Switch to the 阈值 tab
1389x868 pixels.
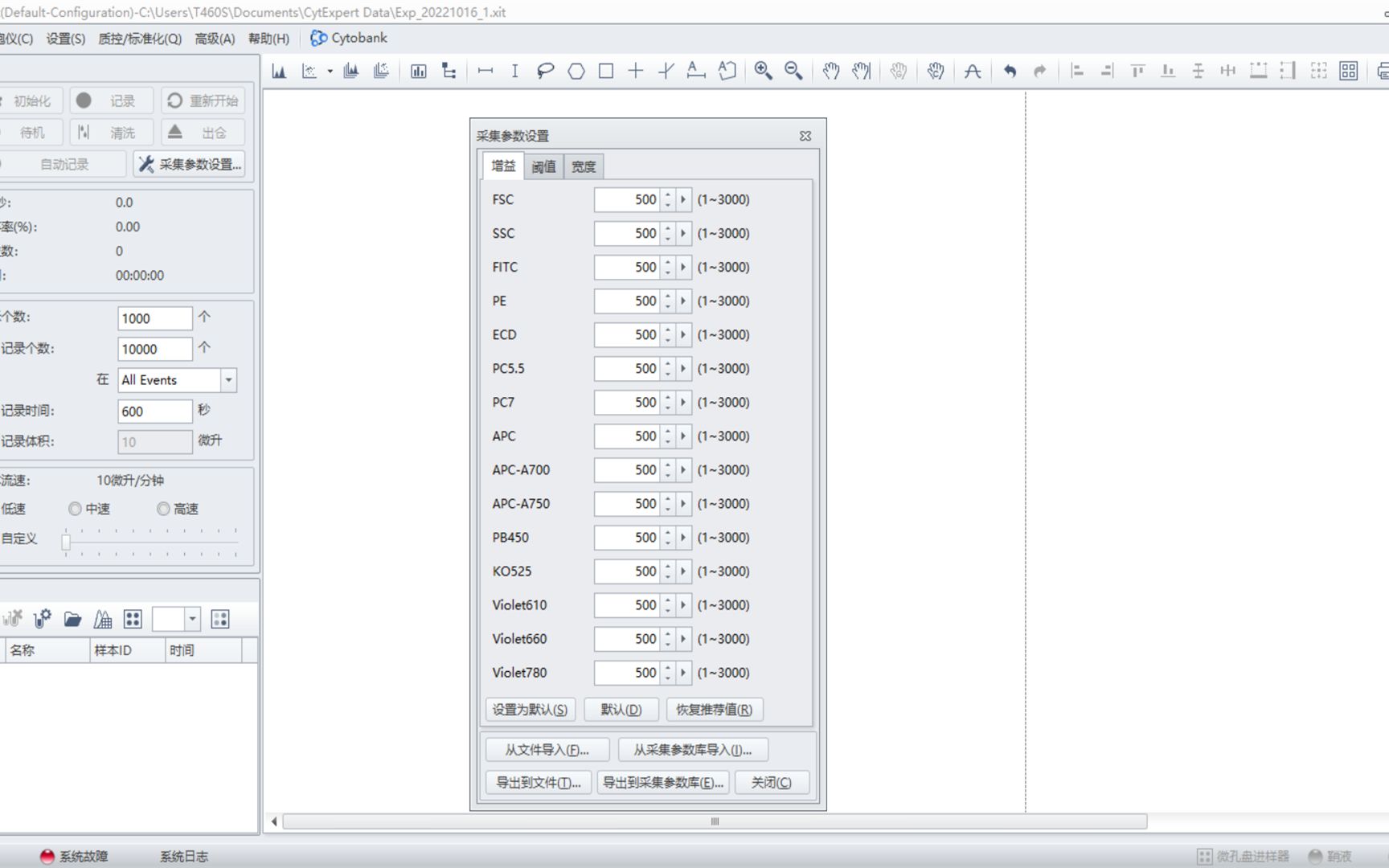(543, 166)
